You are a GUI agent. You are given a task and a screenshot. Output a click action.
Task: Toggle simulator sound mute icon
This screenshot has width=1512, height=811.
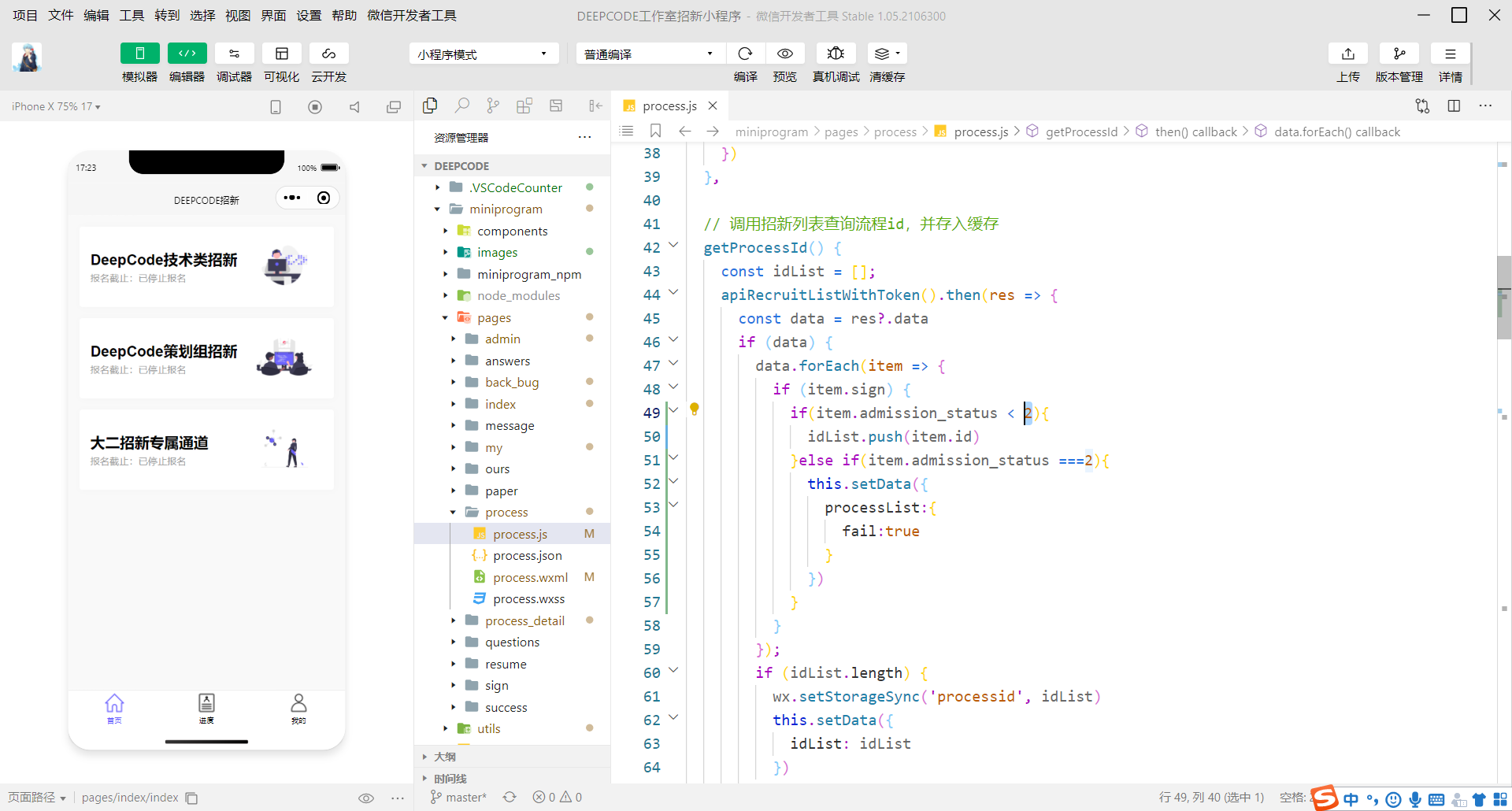point(354,107)
